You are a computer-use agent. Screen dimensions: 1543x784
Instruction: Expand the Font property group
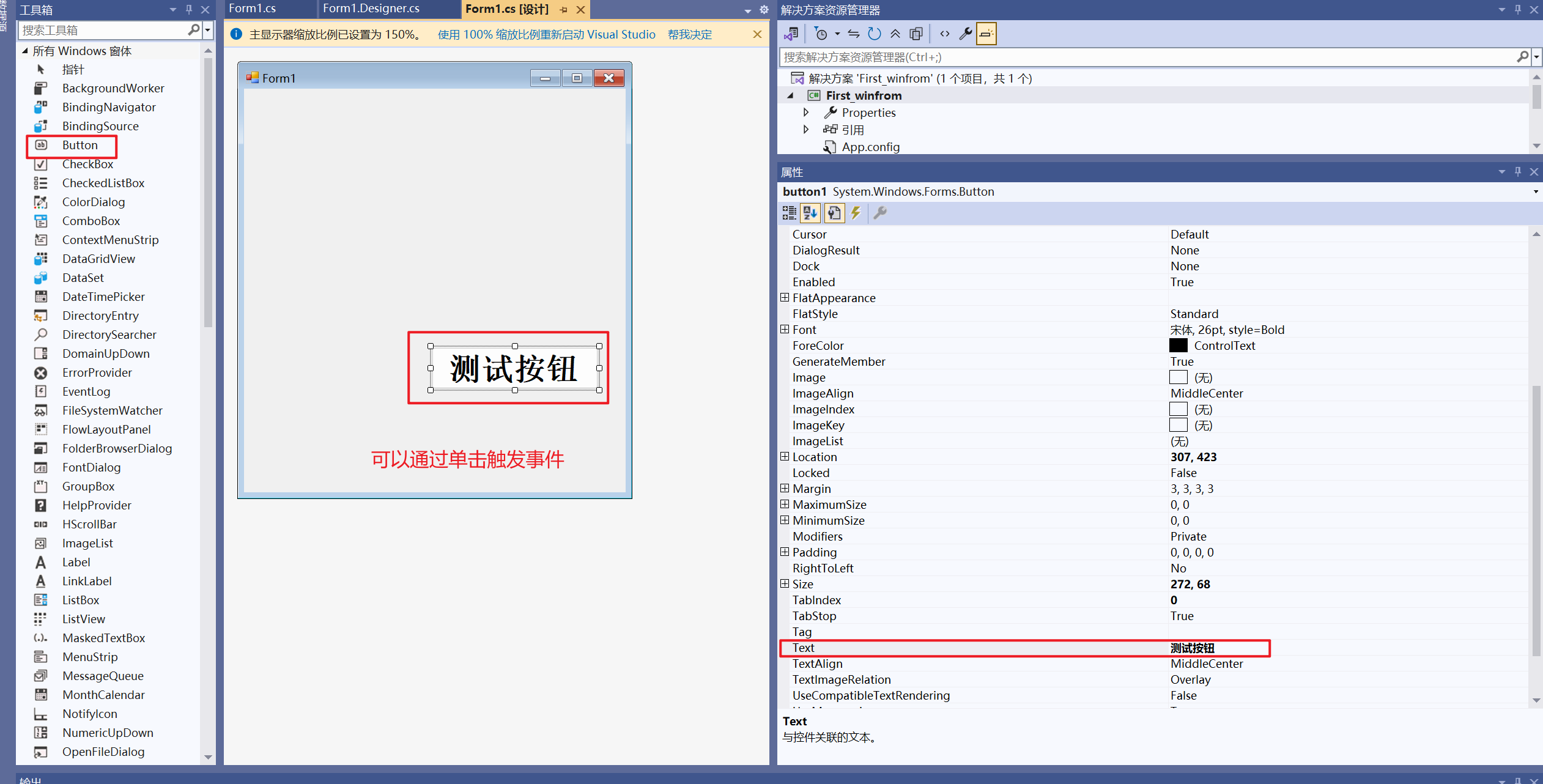785,330
